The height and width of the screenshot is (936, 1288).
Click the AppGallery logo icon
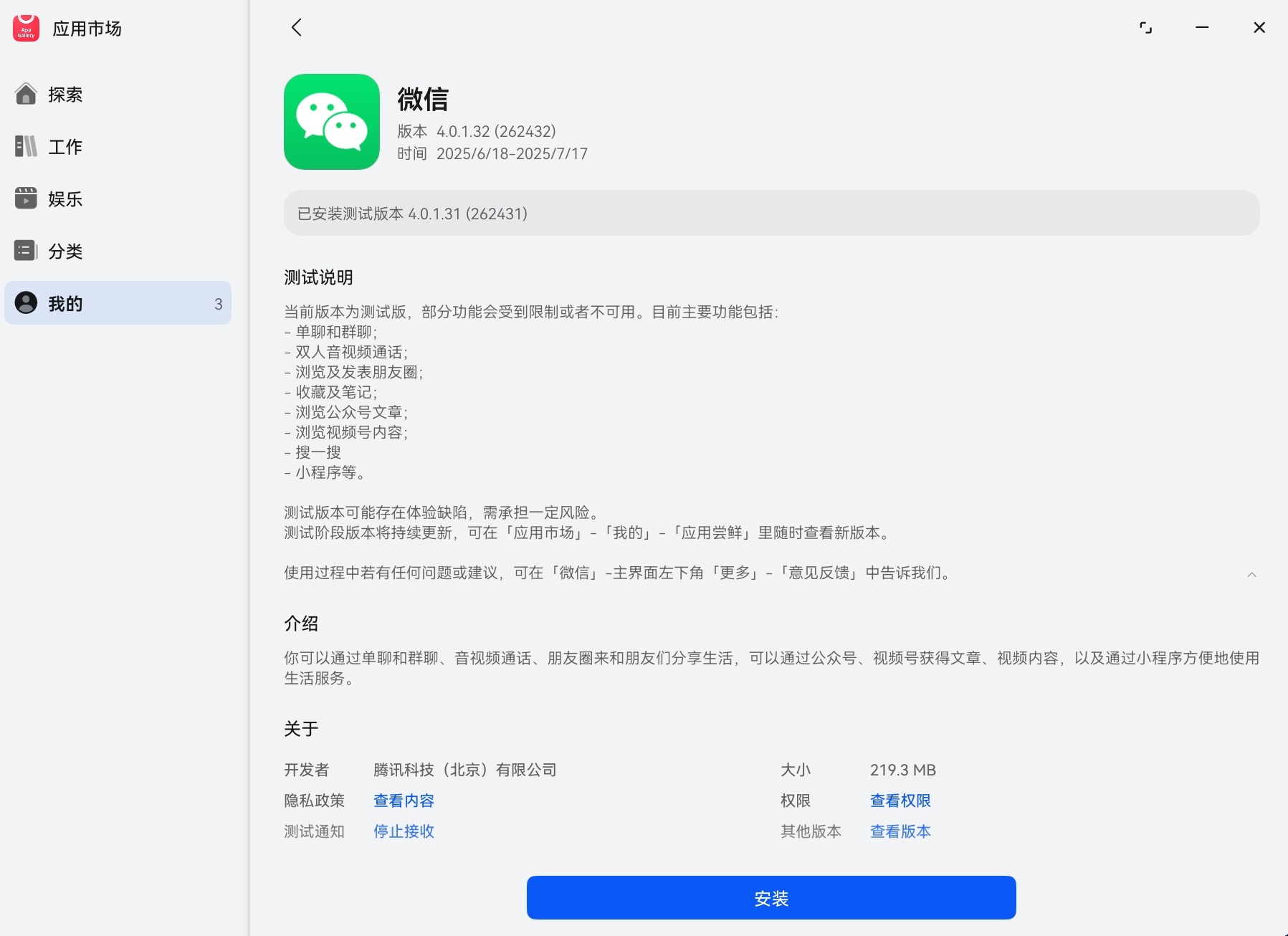tap(26, 28)
